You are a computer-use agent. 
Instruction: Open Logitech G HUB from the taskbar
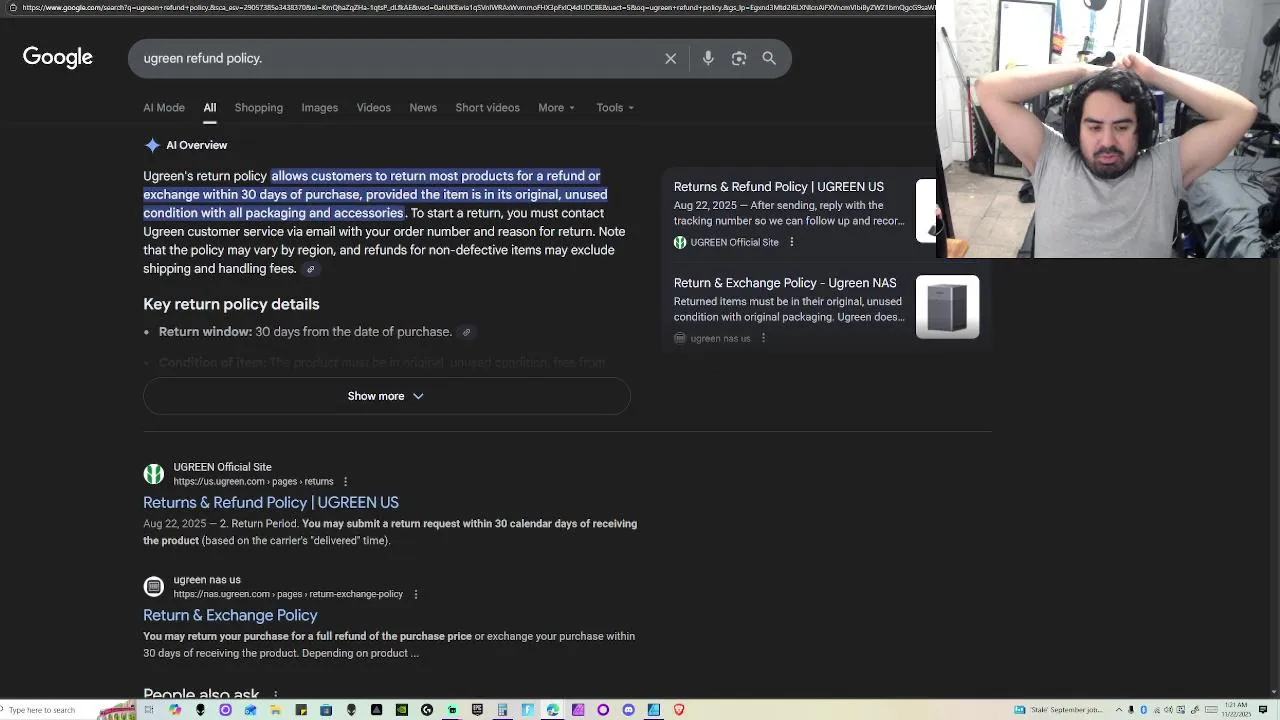point(427,710)
